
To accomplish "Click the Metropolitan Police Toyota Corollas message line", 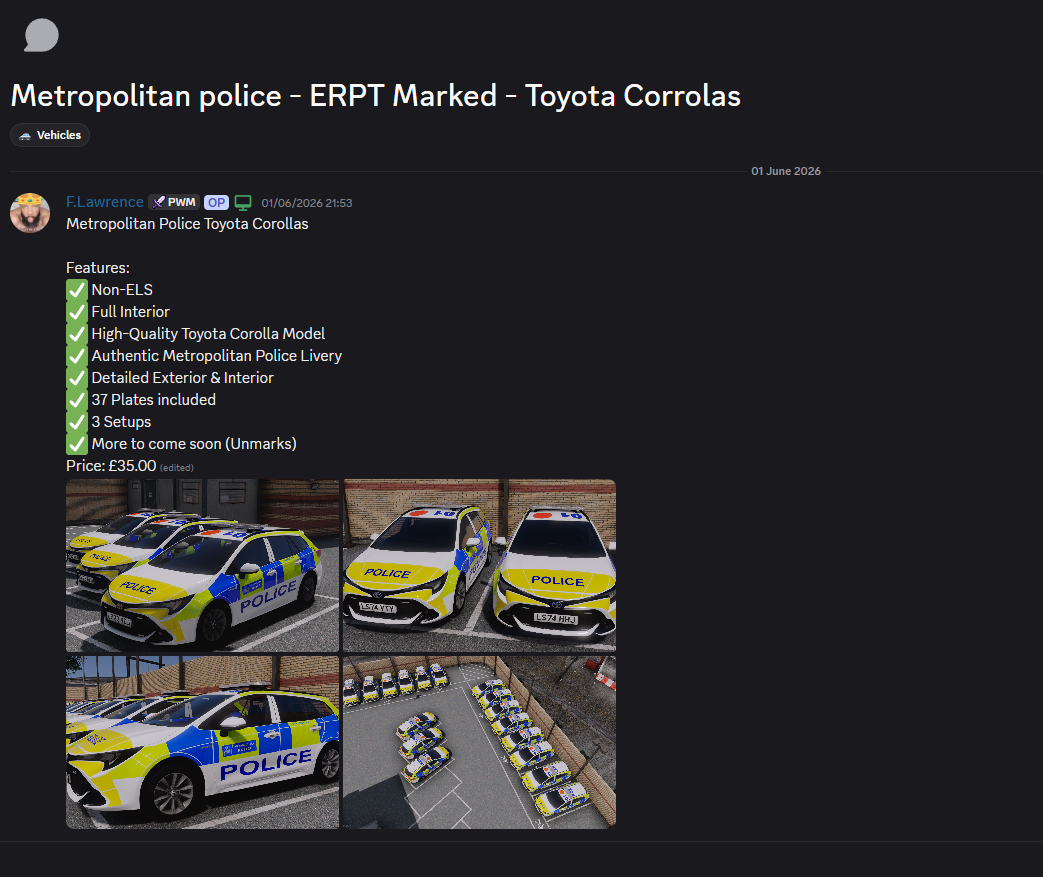I will 187,224.
